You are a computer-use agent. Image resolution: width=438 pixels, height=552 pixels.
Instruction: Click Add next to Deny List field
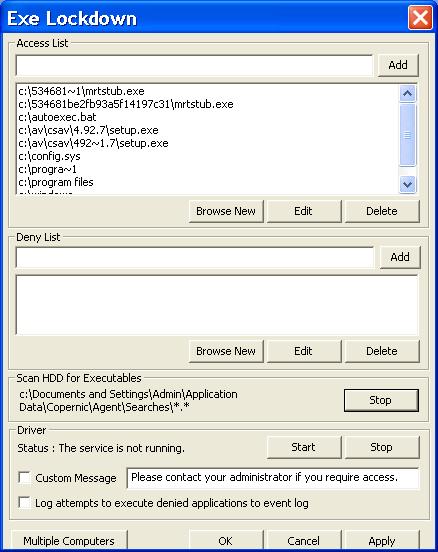pos(400,257)
